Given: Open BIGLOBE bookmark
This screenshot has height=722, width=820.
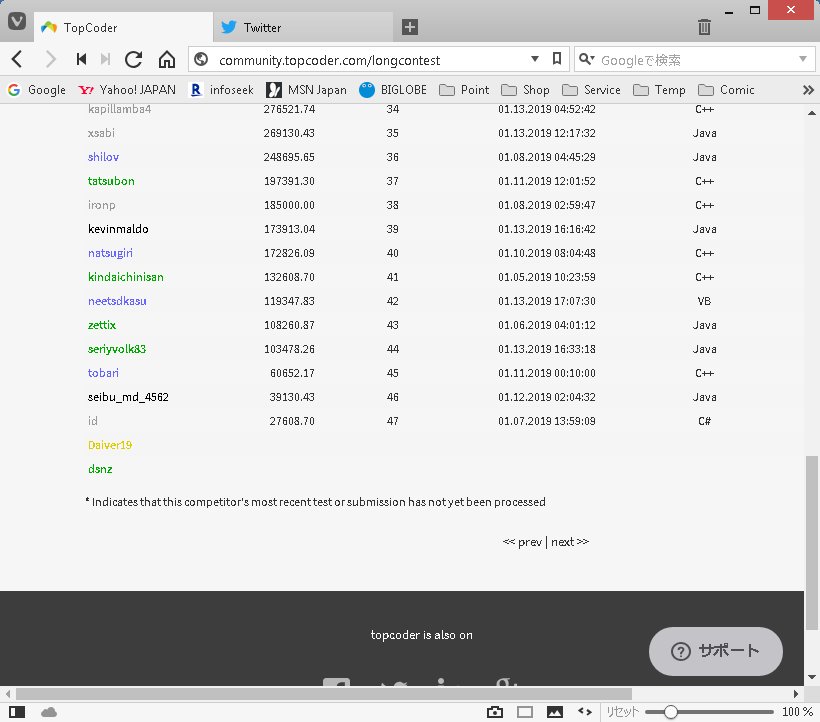Looking at the screenshot, I should click(393, 90).
